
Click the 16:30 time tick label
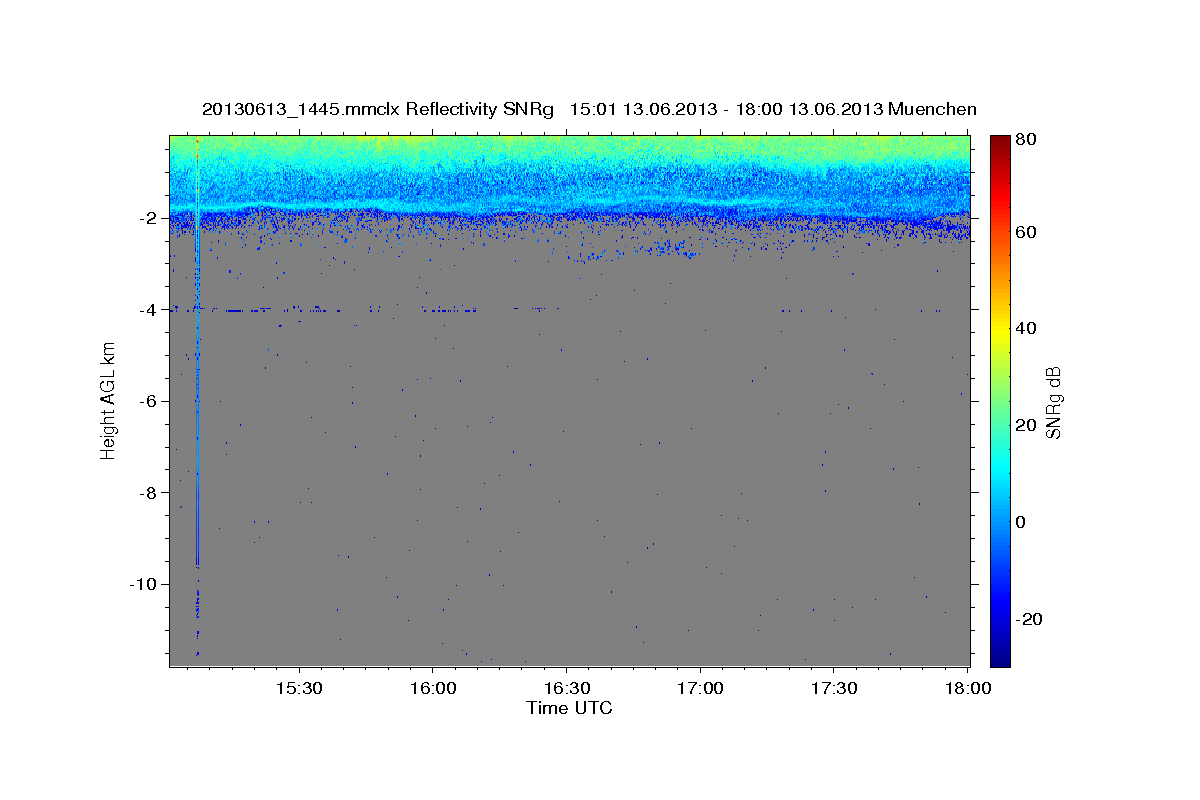(566, 689)
